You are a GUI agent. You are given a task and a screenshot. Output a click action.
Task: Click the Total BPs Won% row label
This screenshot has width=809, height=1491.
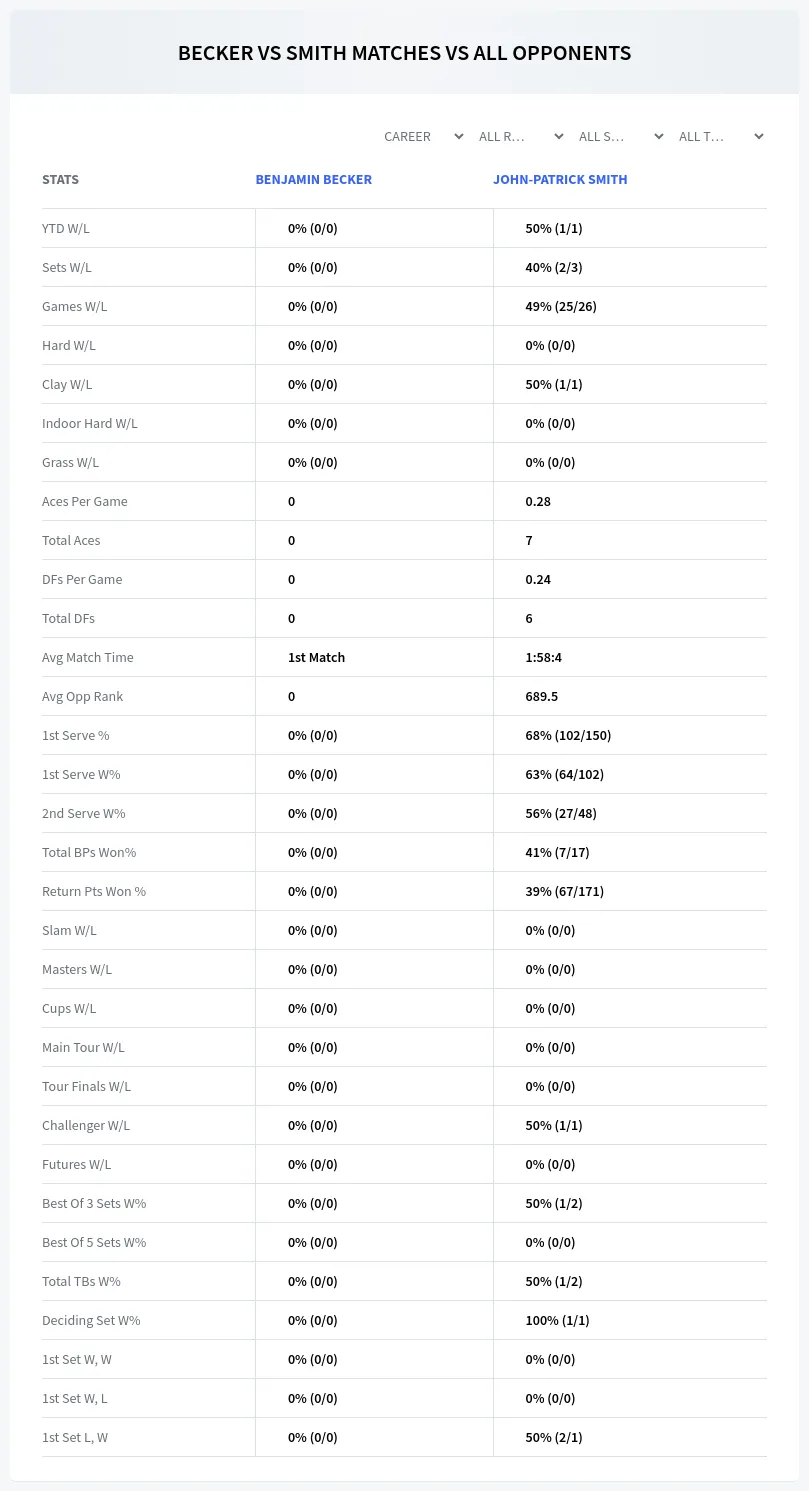[x=89, y=852]
